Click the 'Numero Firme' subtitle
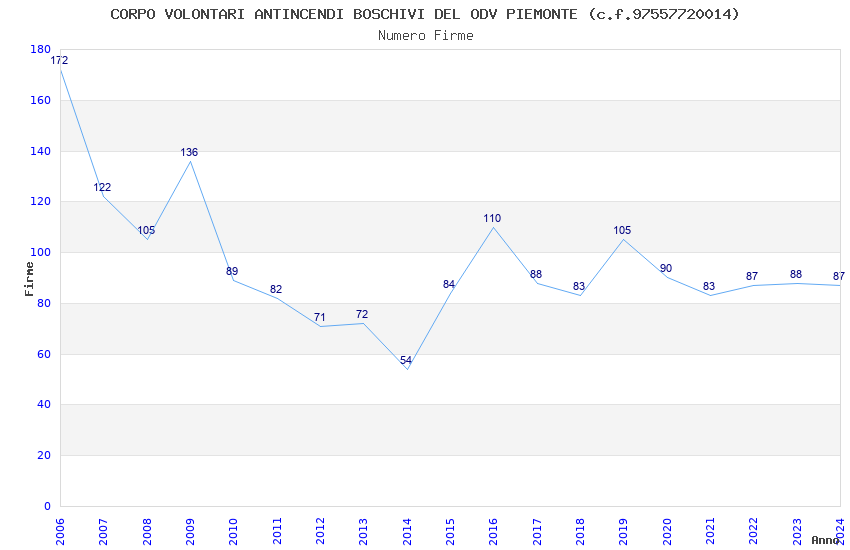This screenshot has height=550, width=850. pos(426,36)
